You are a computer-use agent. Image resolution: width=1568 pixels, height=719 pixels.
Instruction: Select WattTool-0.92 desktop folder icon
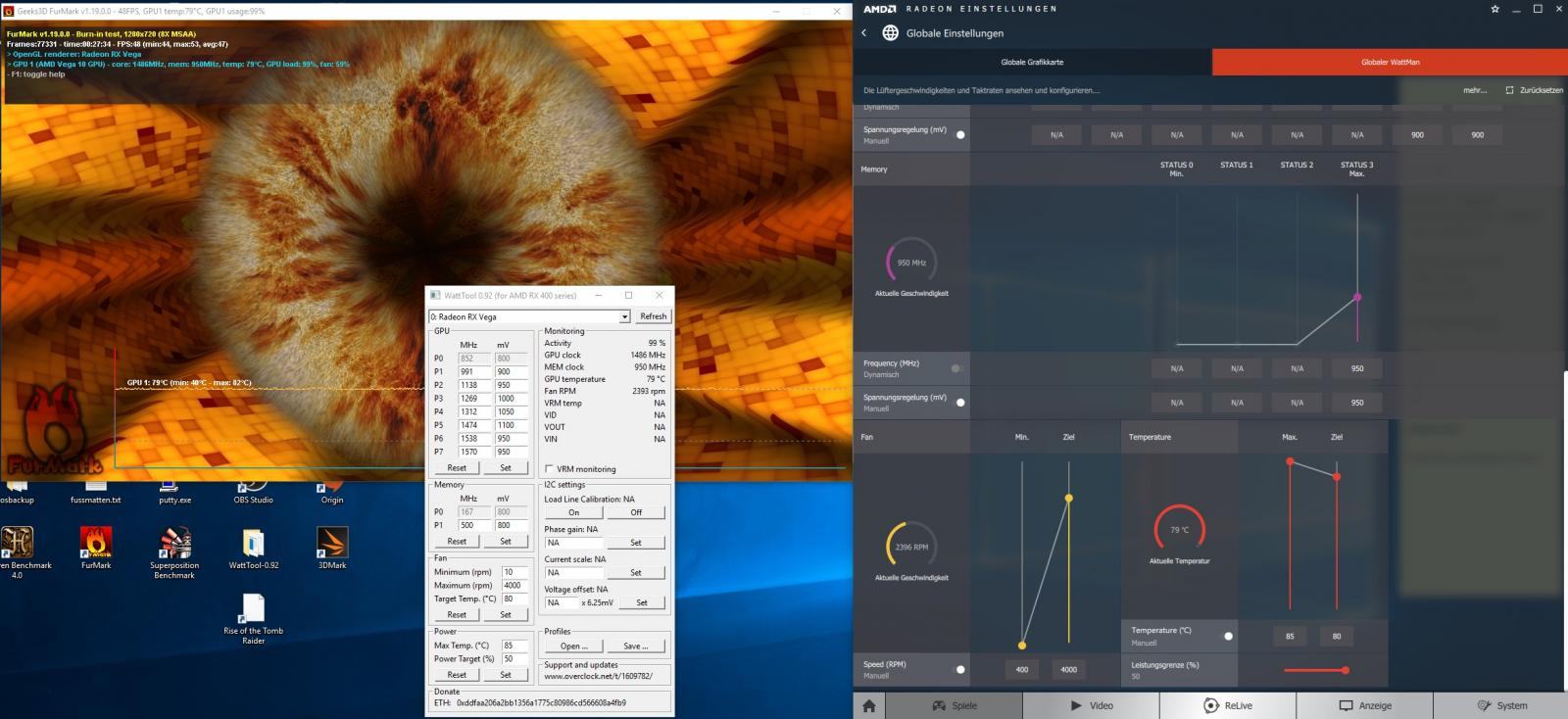254,548
